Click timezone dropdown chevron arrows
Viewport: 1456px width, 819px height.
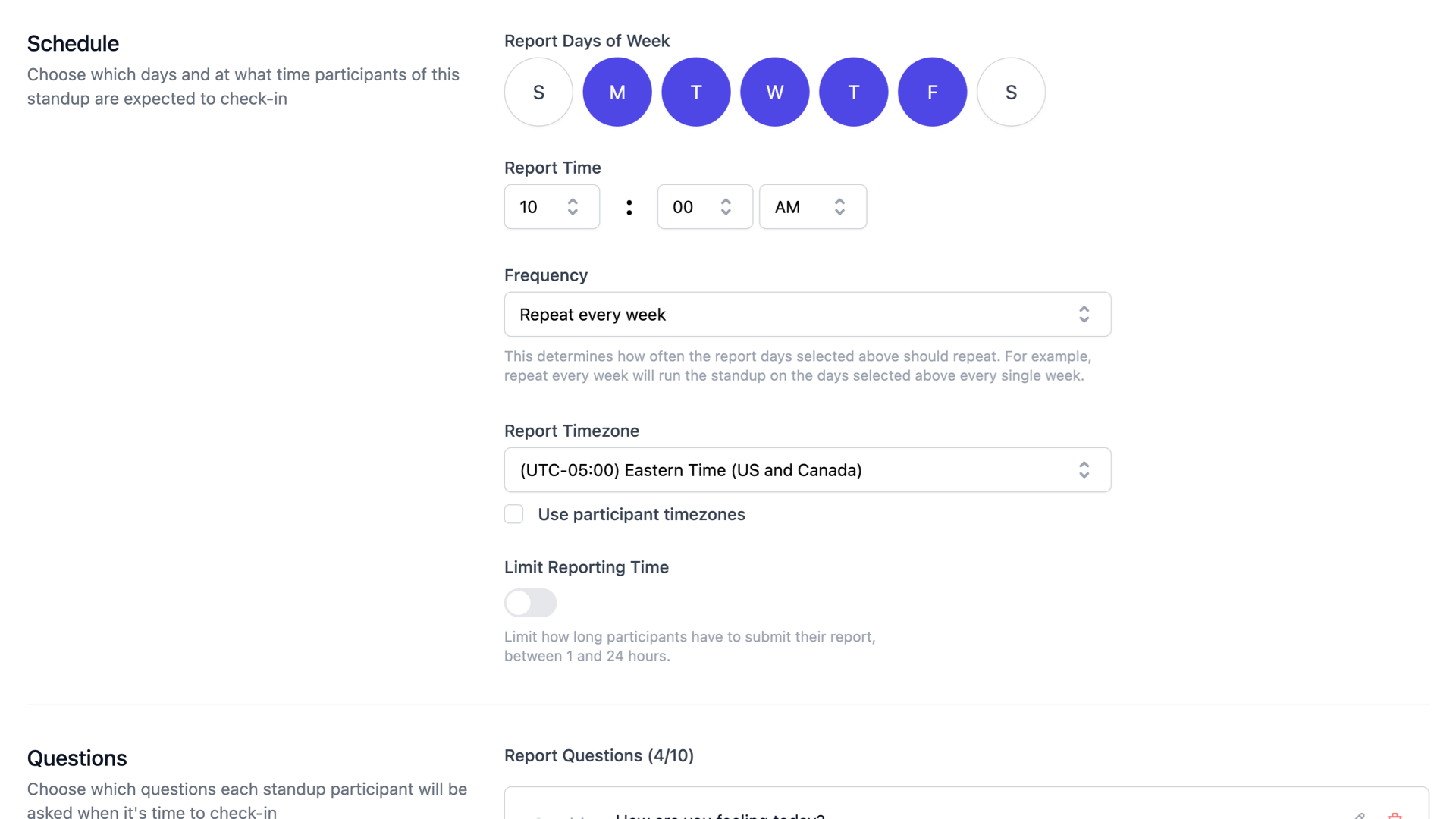pyautogui.click(x=1084, y=470)
